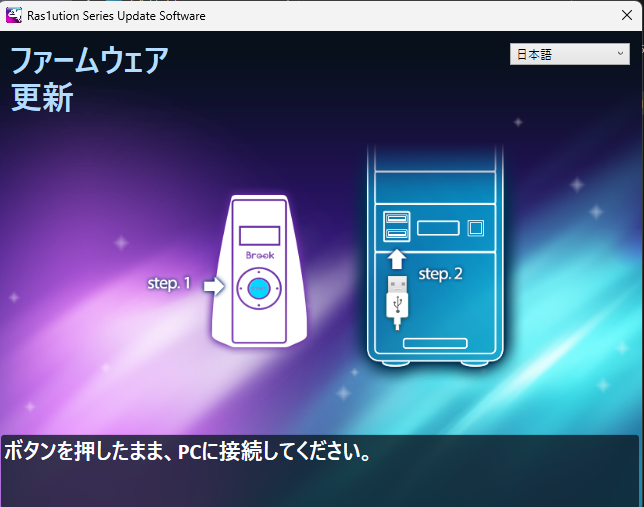The width and height of the screenshot is (644, 507).
Task: Click the PC connection instruction message
Action: coord(188,451)
